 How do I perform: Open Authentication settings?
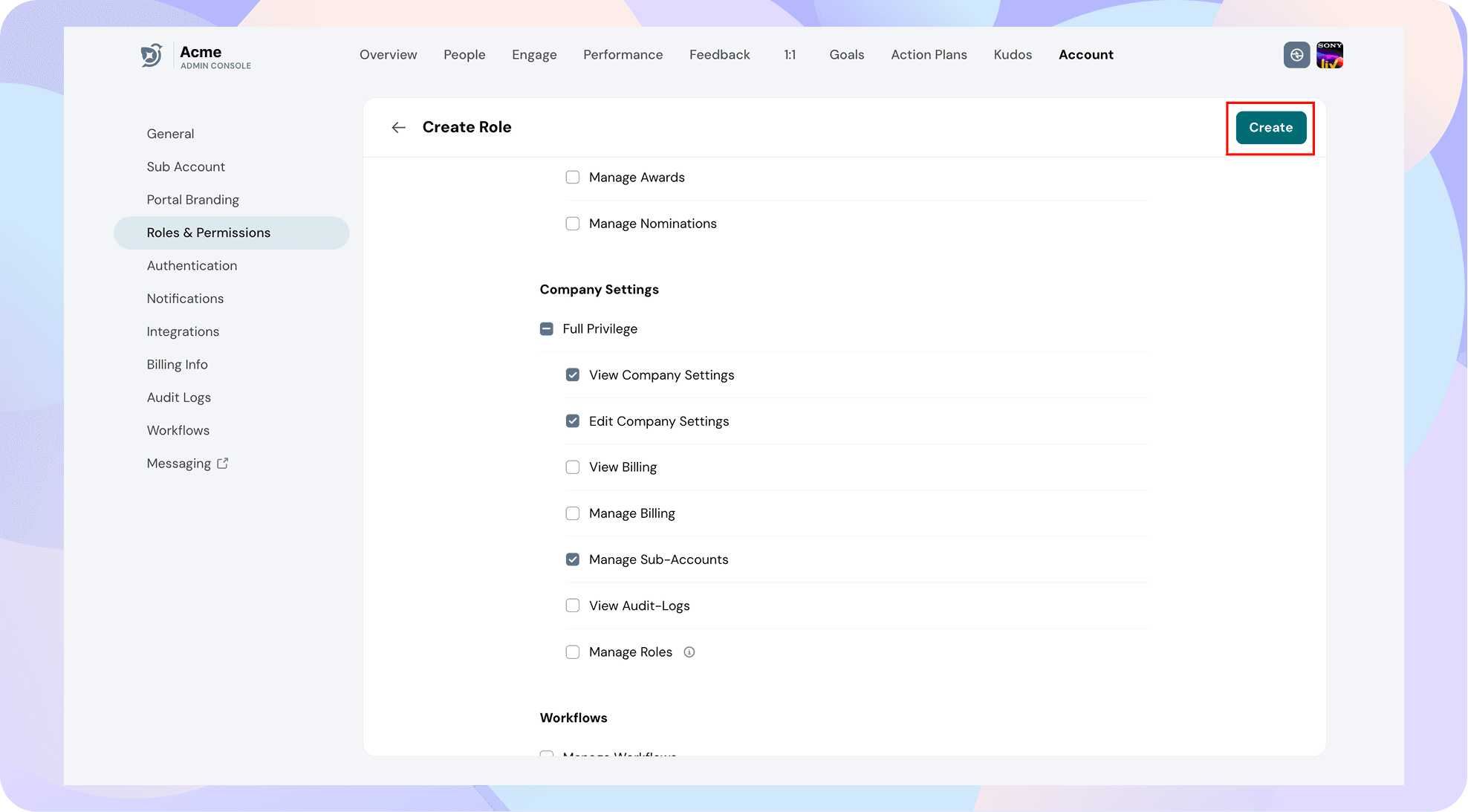click(232, 266)
